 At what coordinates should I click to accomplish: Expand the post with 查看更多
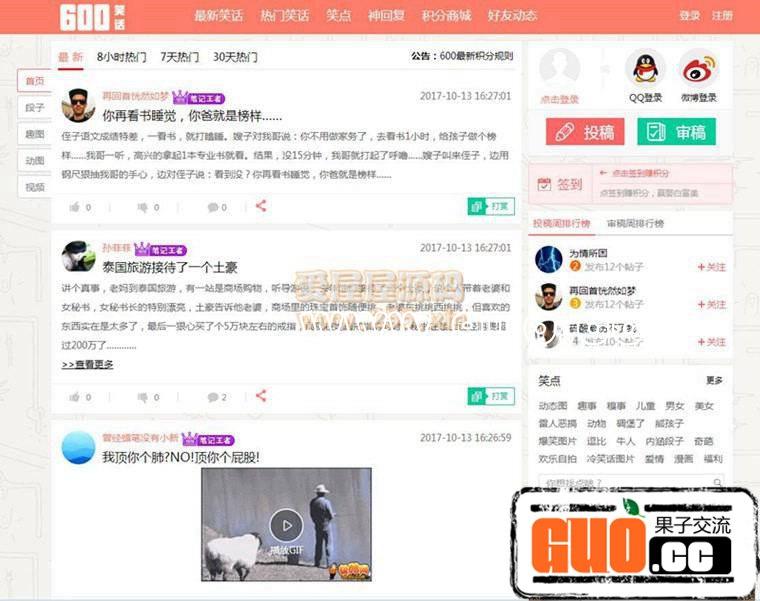[87, 365]
